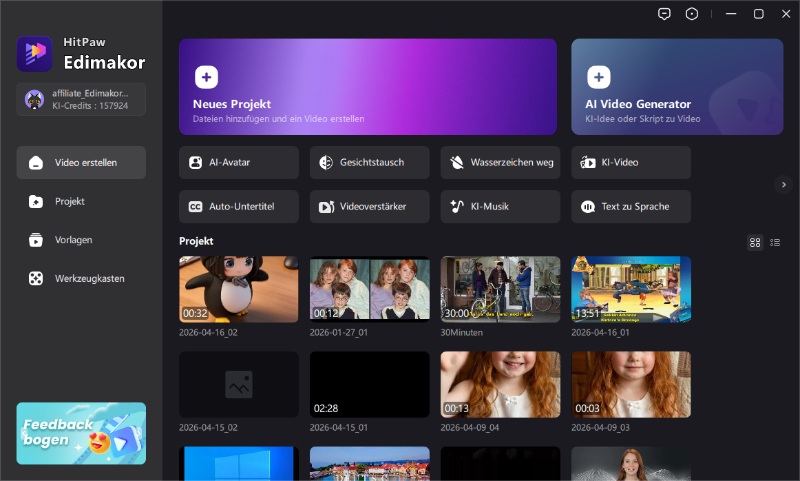Open project thumbnail 2026-04-09_03
Image resolution: width=800 pixels, height=481 pixels.
point(631,385)
